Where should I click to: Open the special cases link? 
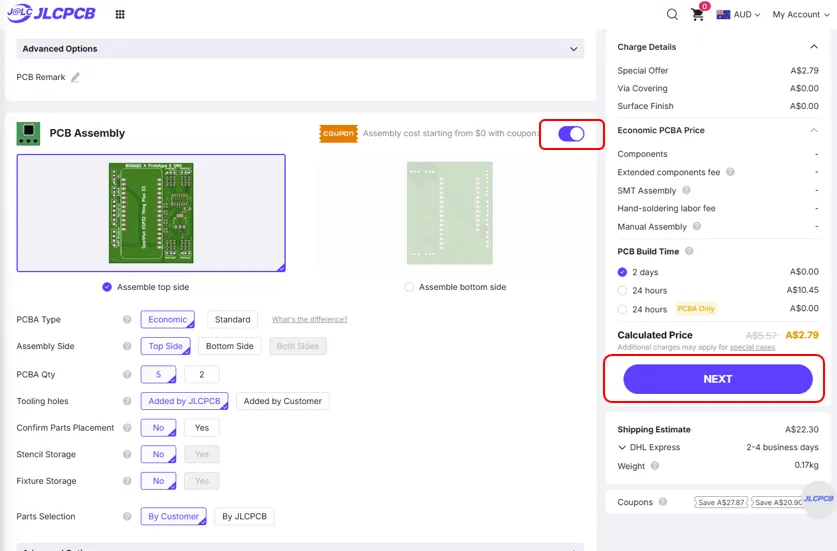pyautogui.click(x=752, y=347)
